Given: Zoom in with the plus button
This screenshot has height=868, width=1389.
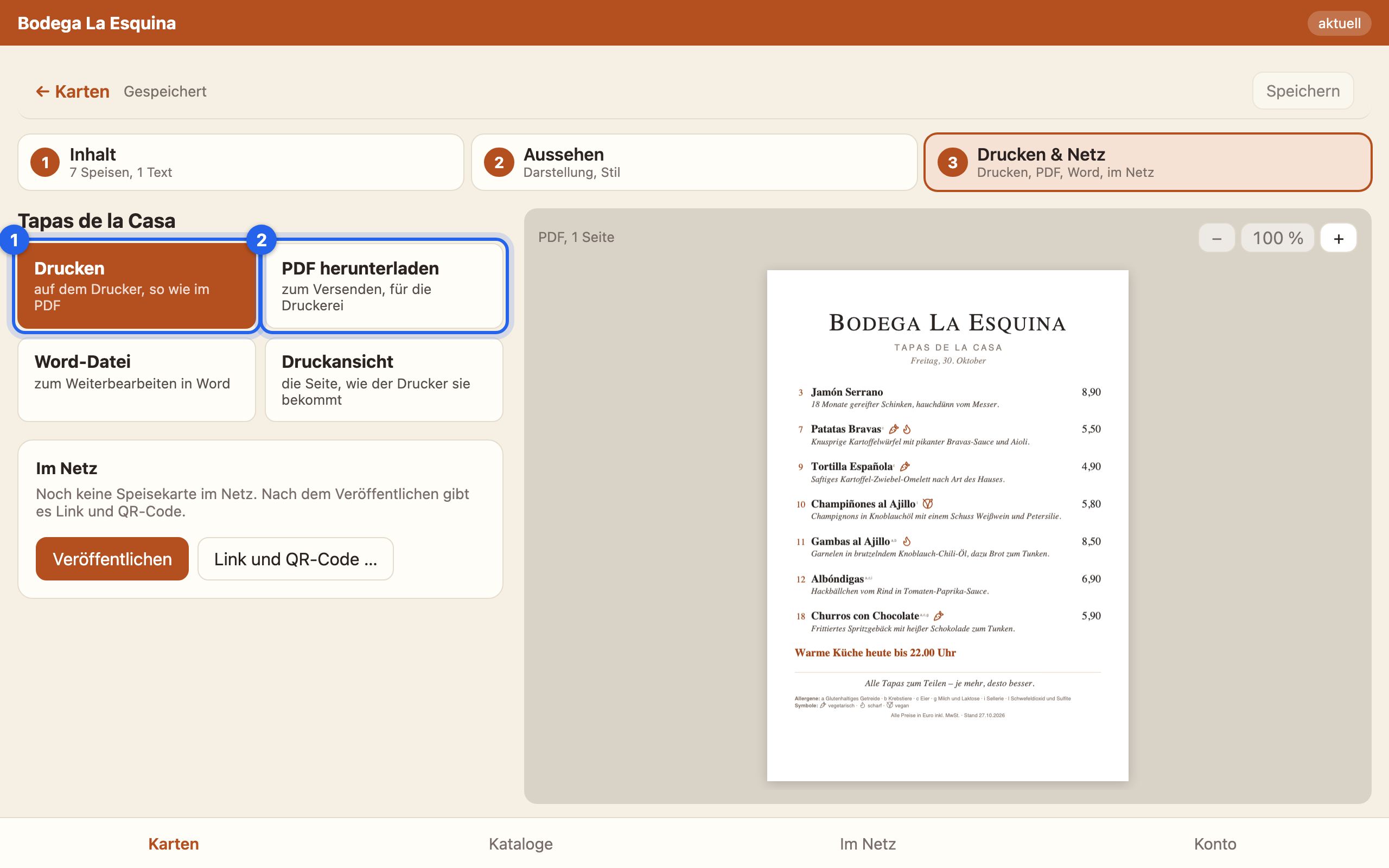Looking at the screenshot, I should [1338, 238].
